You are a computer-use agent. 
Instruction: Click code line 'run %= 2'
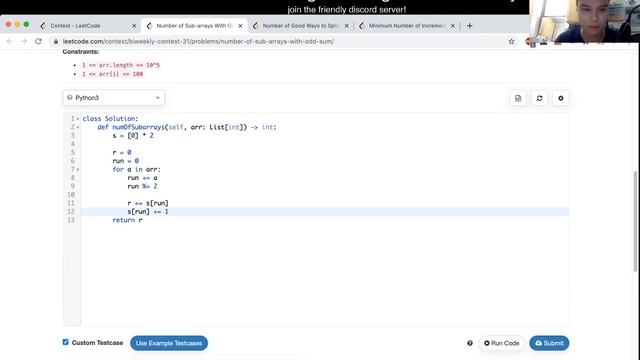(x=142, y=186)
